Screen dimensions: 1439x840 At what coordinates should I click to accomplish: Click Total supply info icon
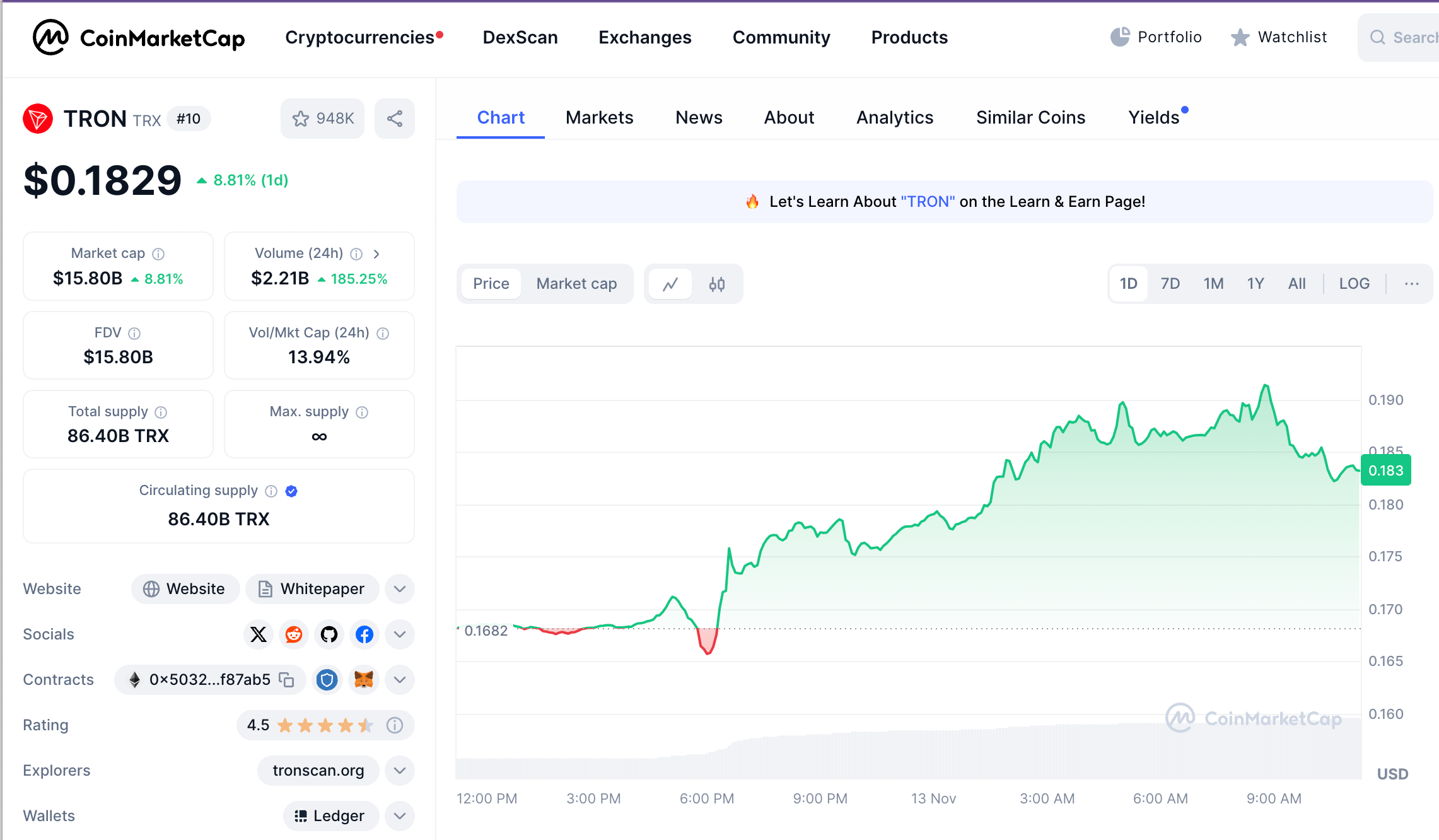pos(161,412)
